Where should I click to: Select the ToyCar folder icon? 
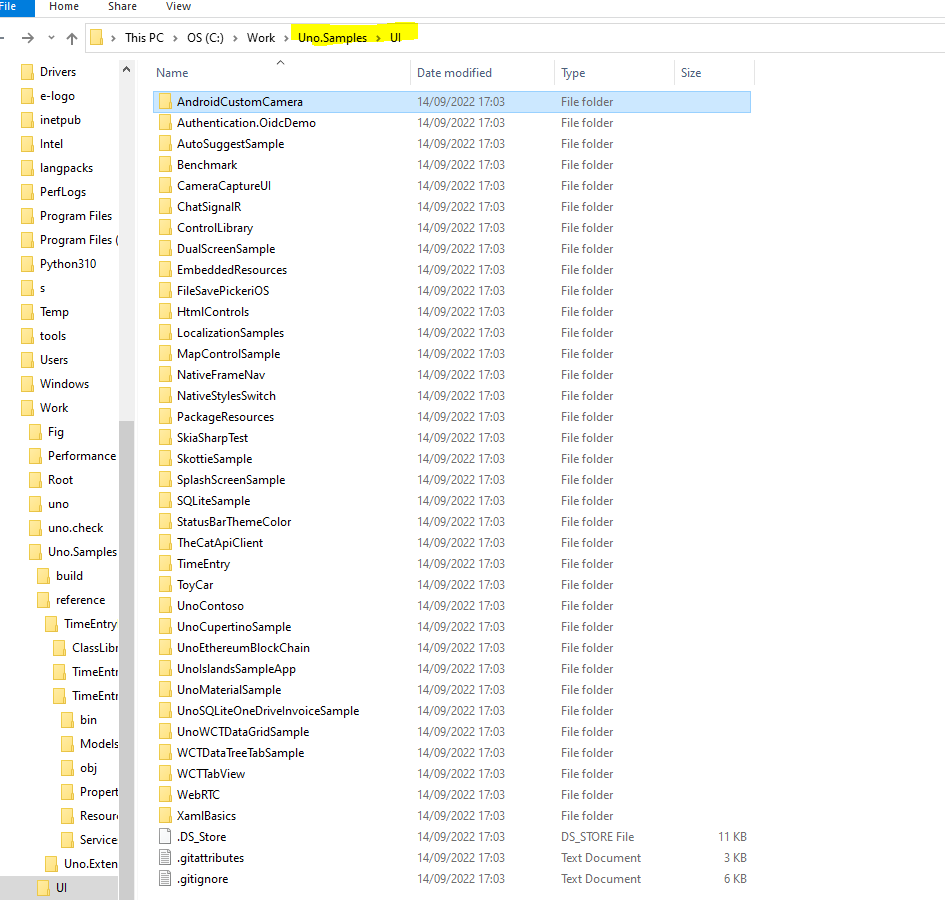click(x=165, y=585)
